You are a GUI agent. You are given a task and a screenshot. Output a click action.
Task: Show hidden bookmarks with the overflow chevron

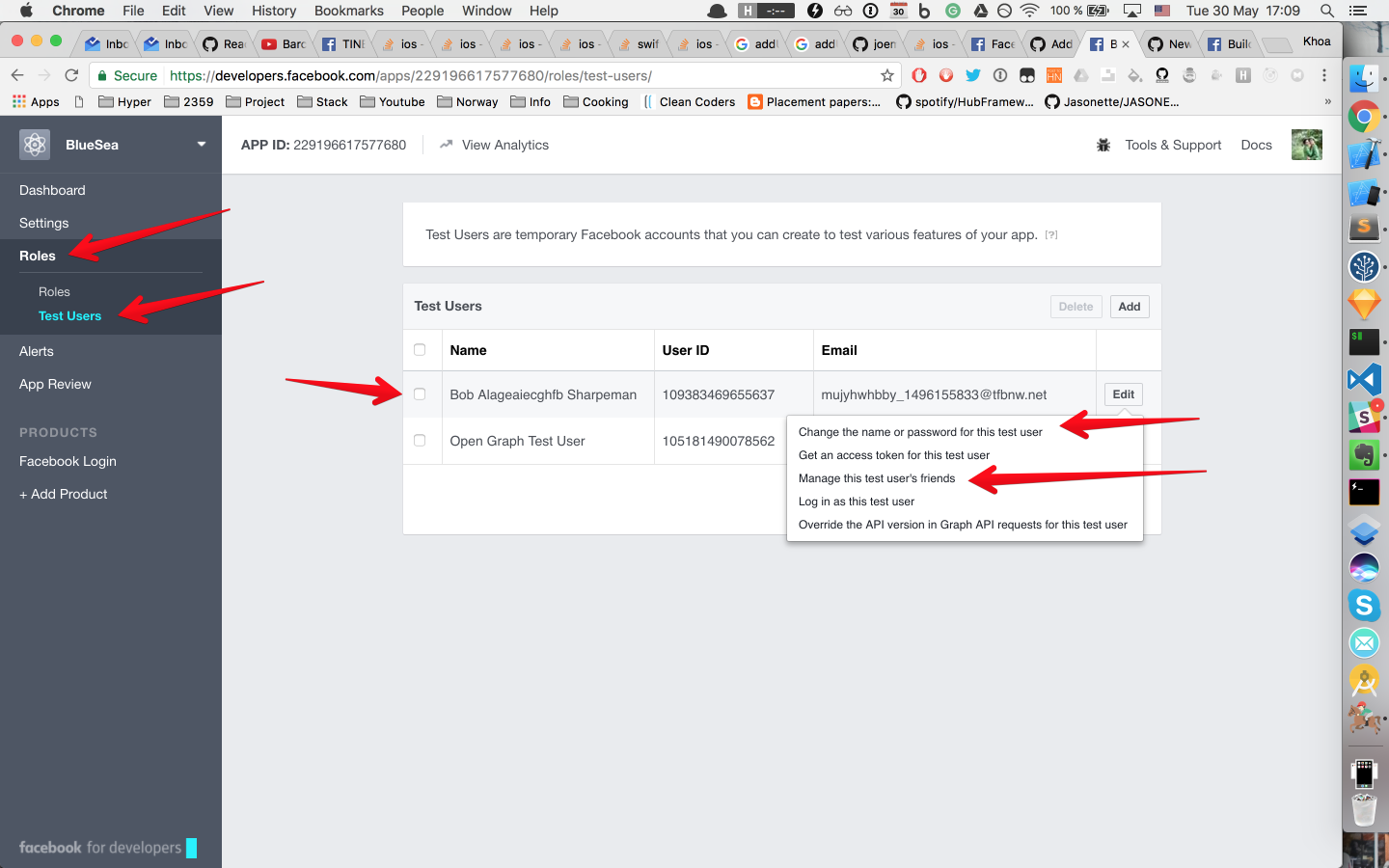click(1327, 101)
